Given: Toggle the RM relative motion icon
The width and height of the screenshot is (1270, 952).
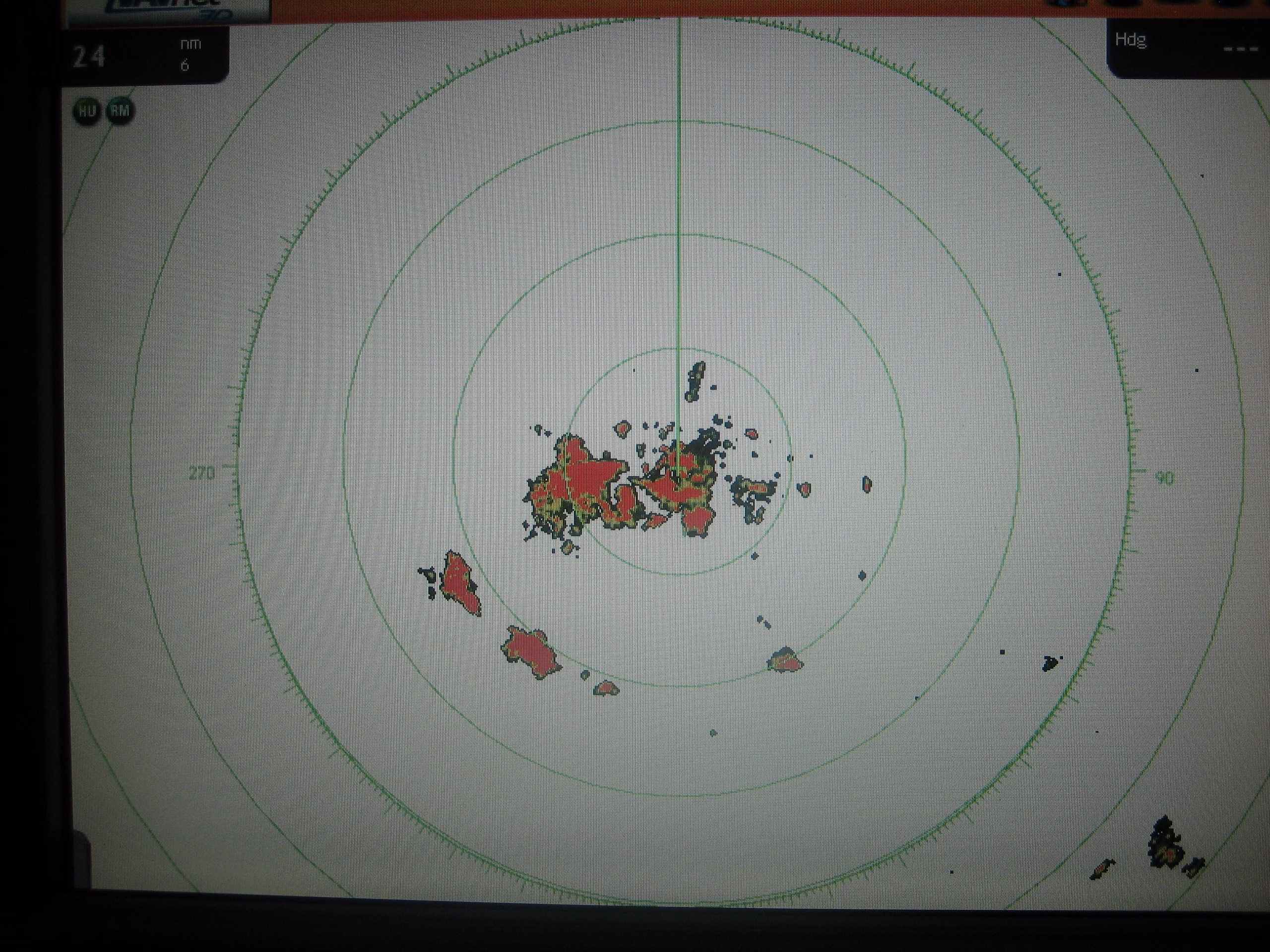Looking at the screenshot, I should (120, 112).
